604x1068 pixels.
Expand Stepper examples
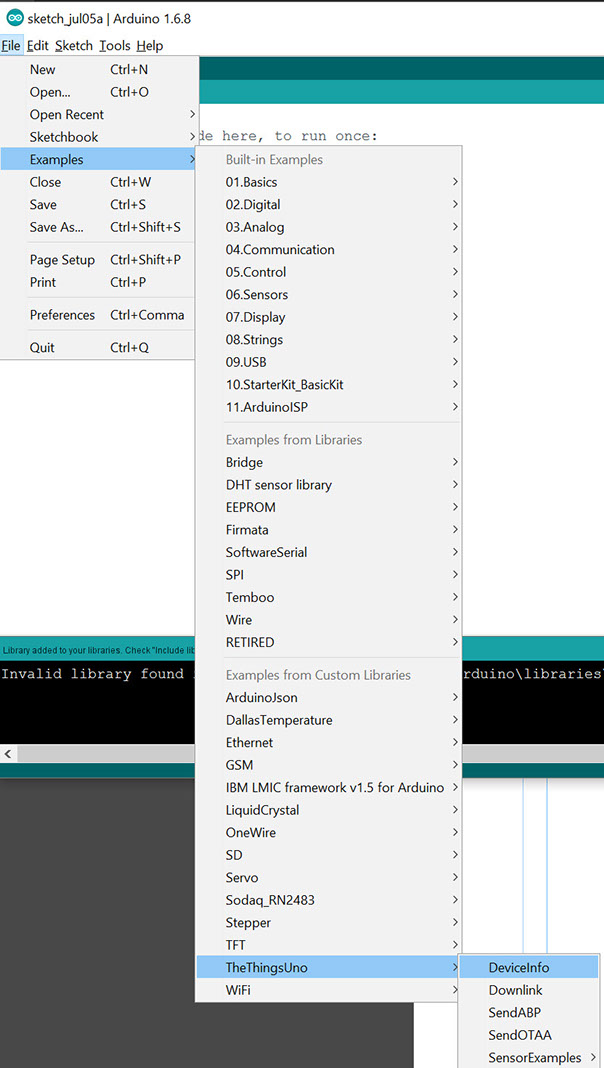(329, 922)
